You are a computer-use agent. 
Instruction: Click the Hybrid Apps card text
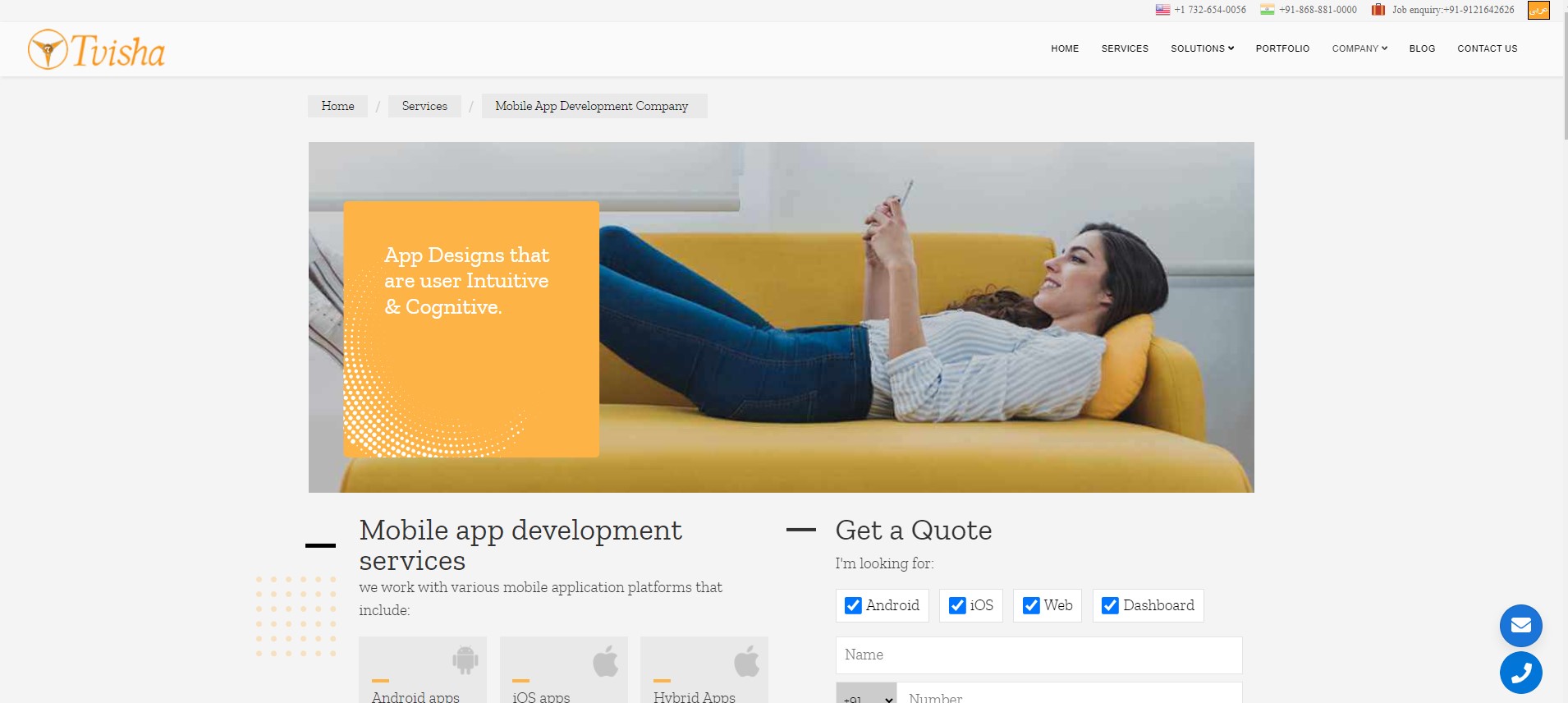695,696
